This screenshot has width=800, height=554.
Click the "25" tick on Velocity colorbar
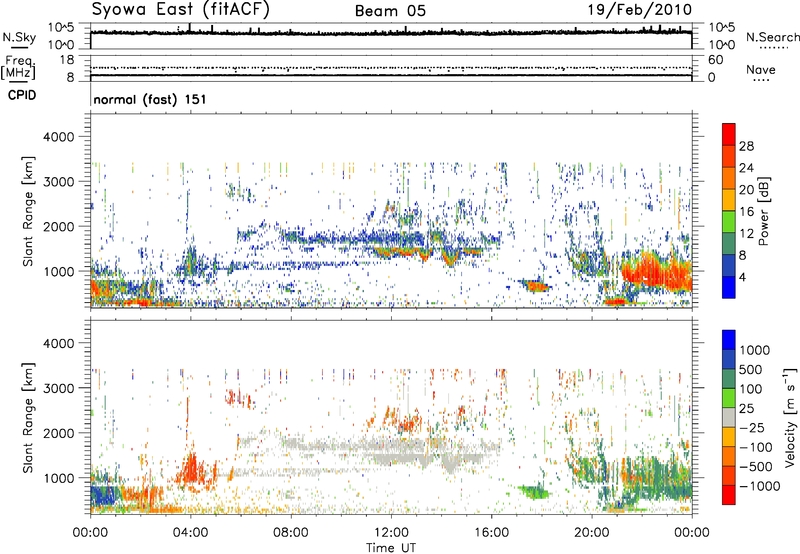[746, 408]
